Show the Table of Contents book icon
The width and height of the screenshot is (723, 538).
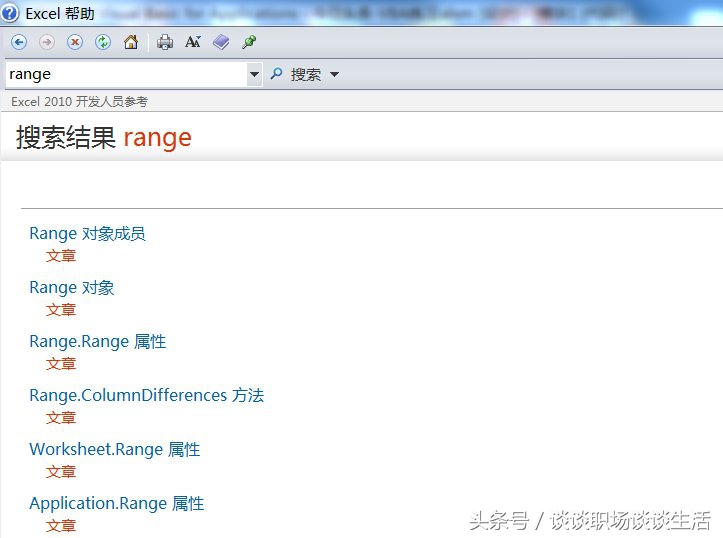click(221, 42)
